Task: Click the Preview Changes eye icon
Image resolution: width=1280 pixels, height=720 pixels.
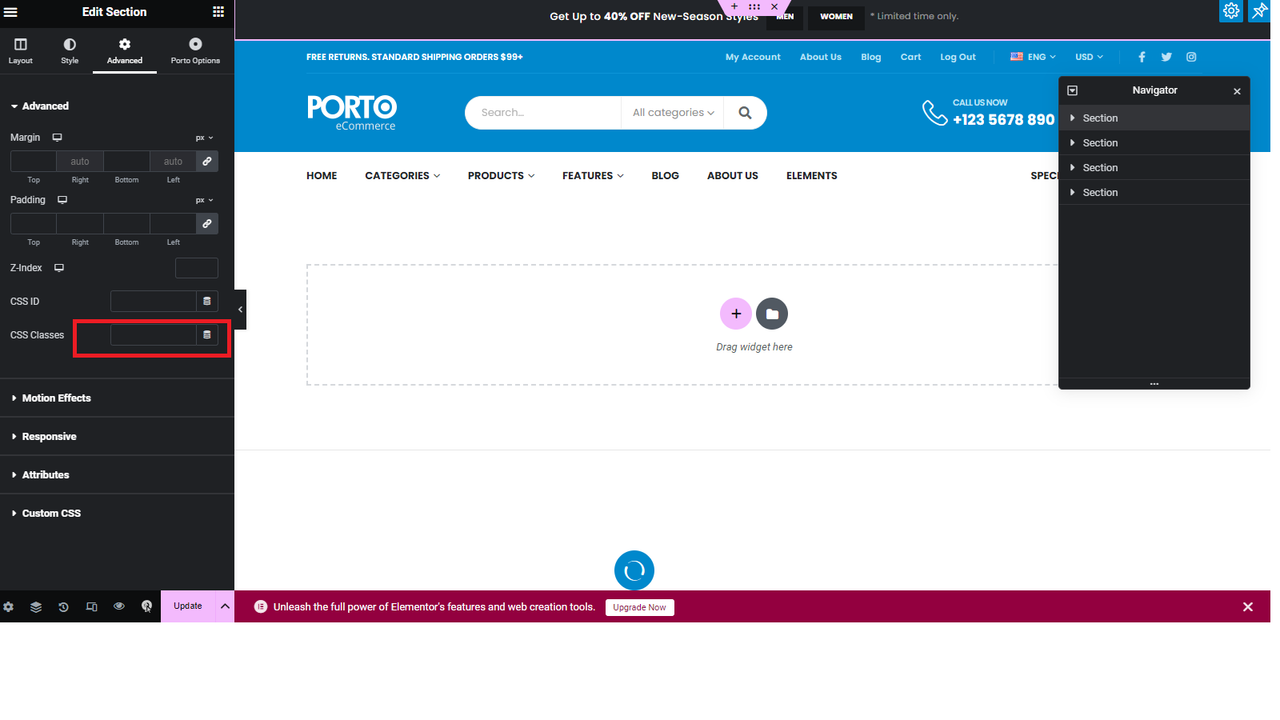Action: click(x=119, y=607)
